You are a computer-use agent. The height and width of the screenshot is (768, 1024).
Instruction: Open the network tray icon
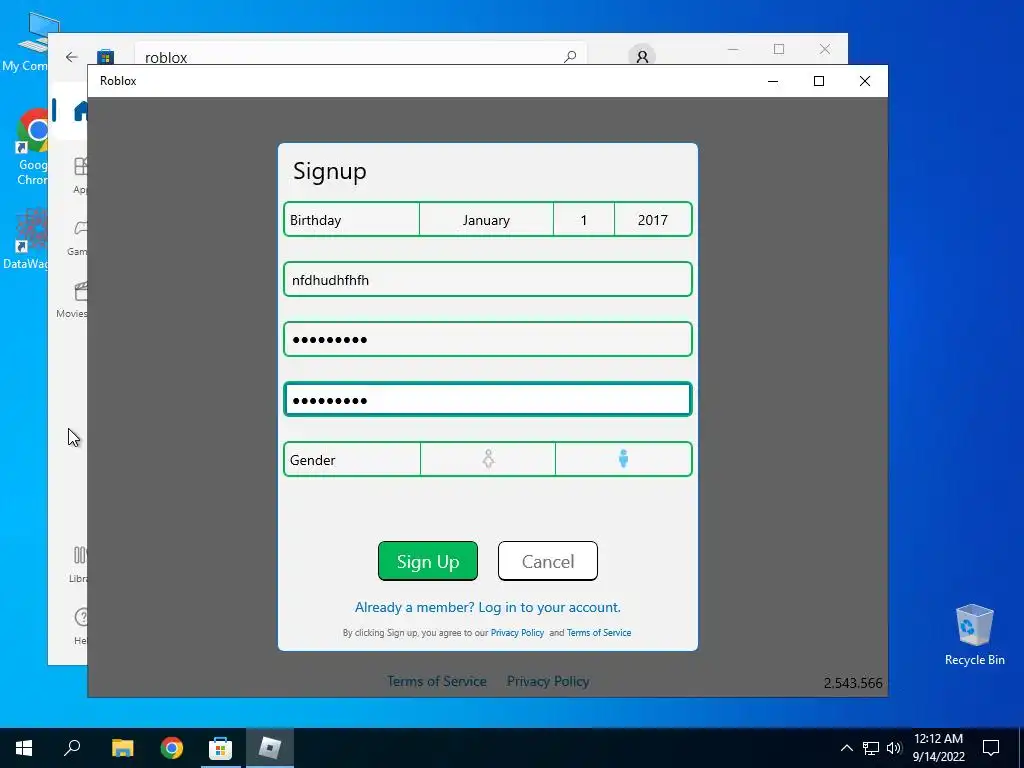(x=871, y=748)
